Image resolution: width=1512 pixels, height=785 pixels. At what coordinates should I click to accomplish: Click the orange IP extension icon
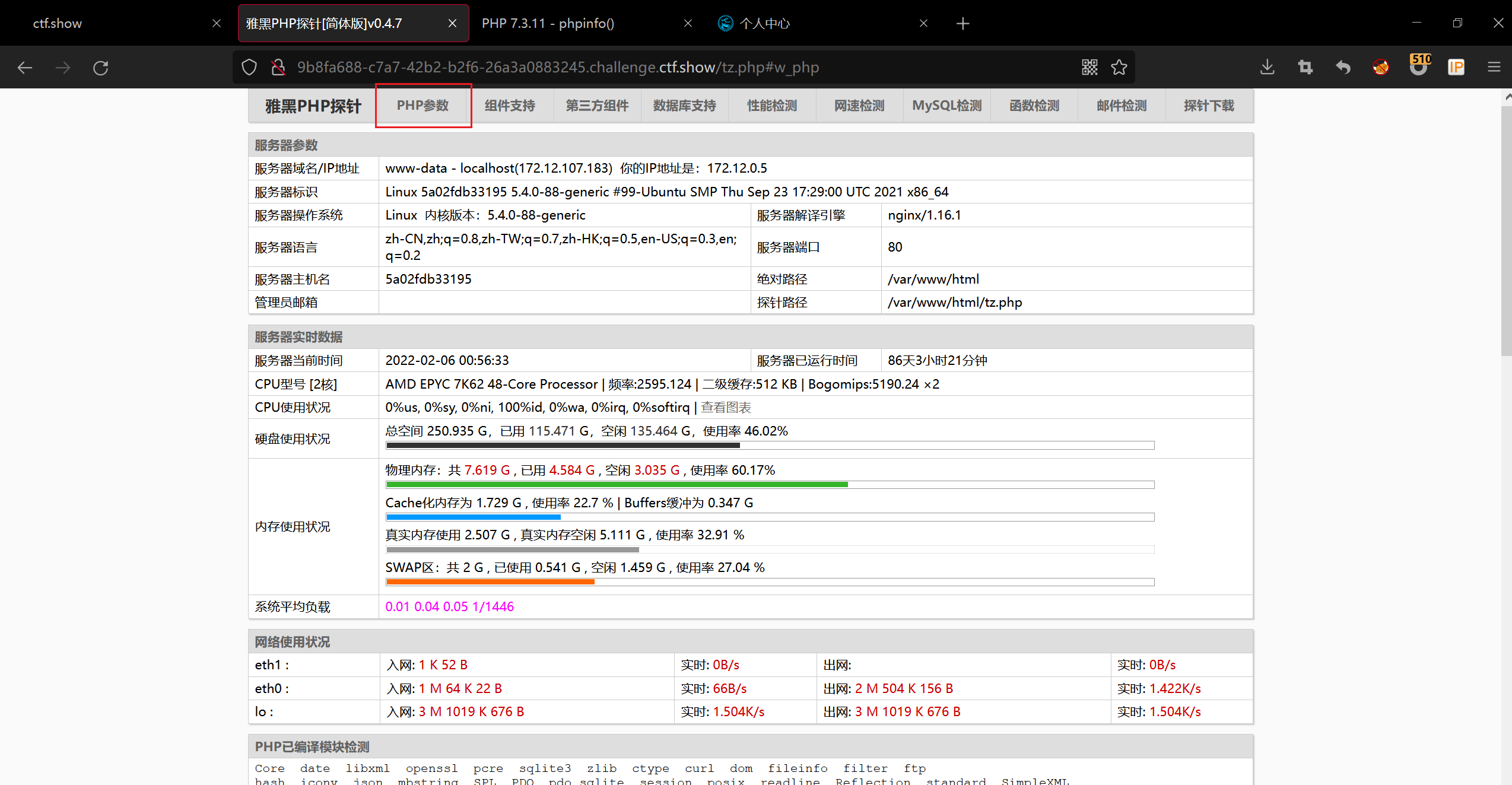coord(1456,68)
